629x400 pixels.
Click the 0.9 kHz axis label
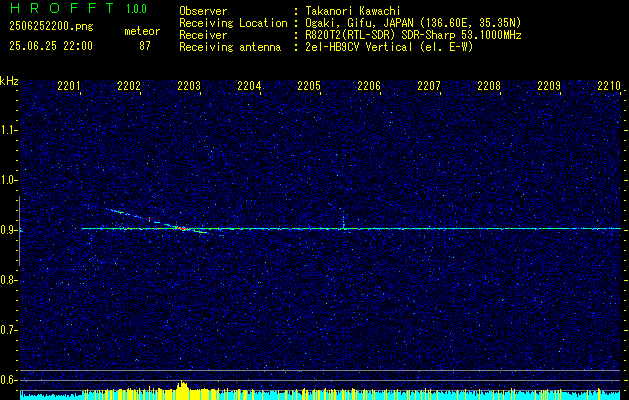click(9, 230)
